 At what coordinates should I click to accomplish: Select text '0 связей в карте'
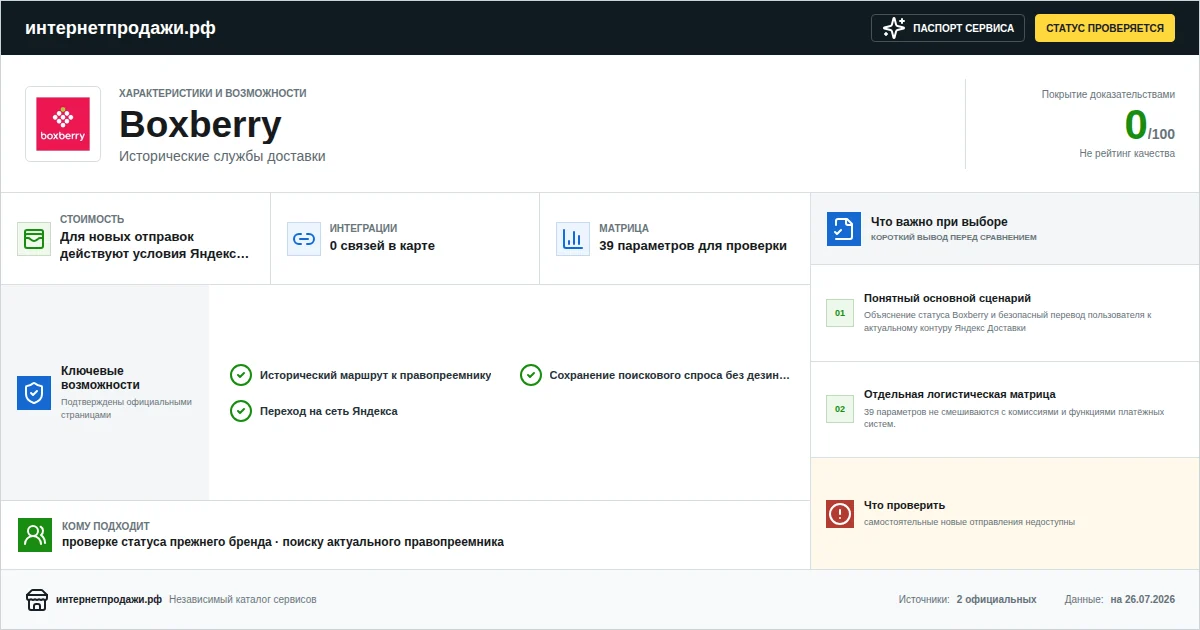(x=382, y=246)
